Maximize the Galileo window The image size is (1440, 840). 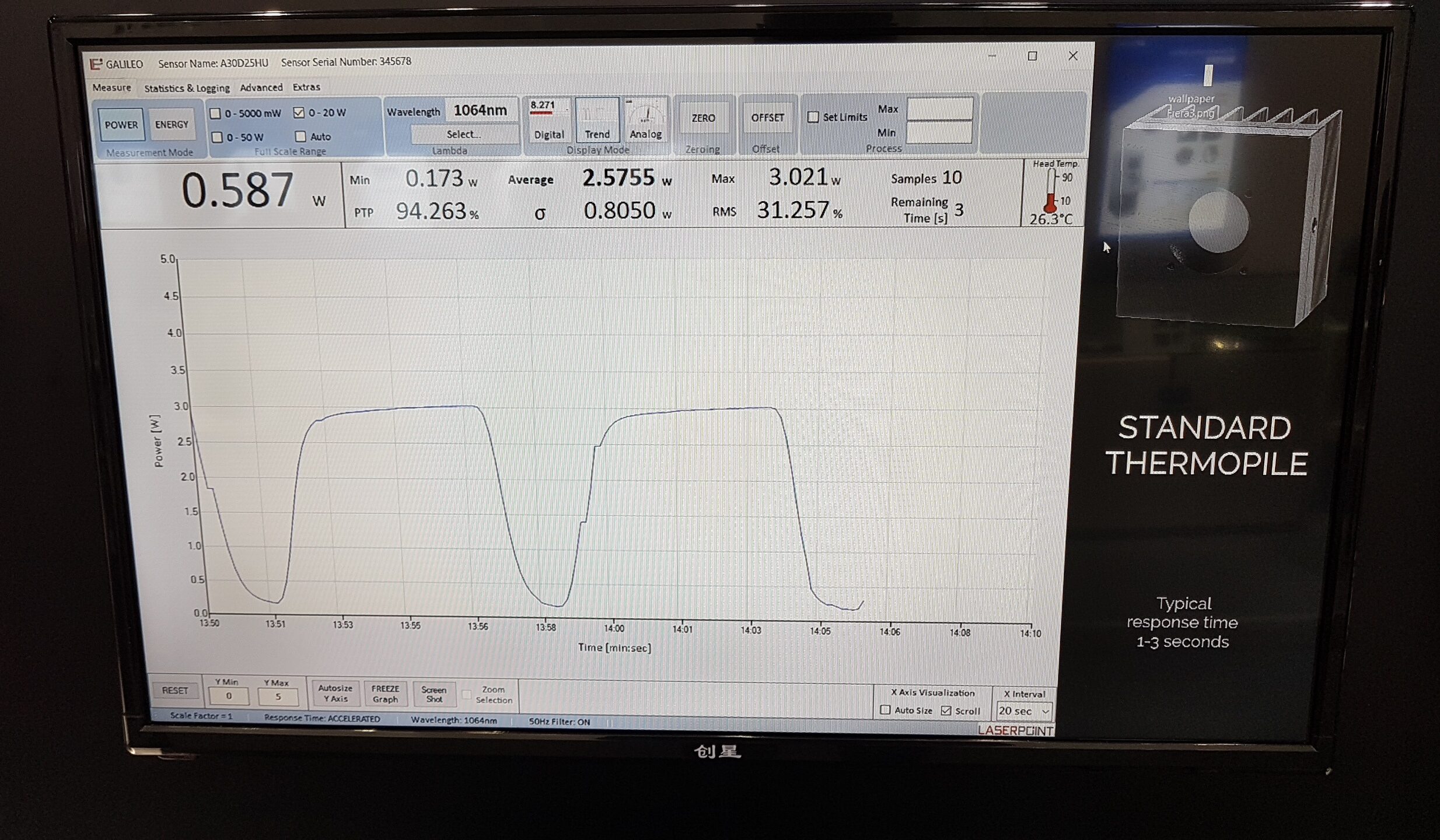pyautogui.click(x=1032, y=56)
